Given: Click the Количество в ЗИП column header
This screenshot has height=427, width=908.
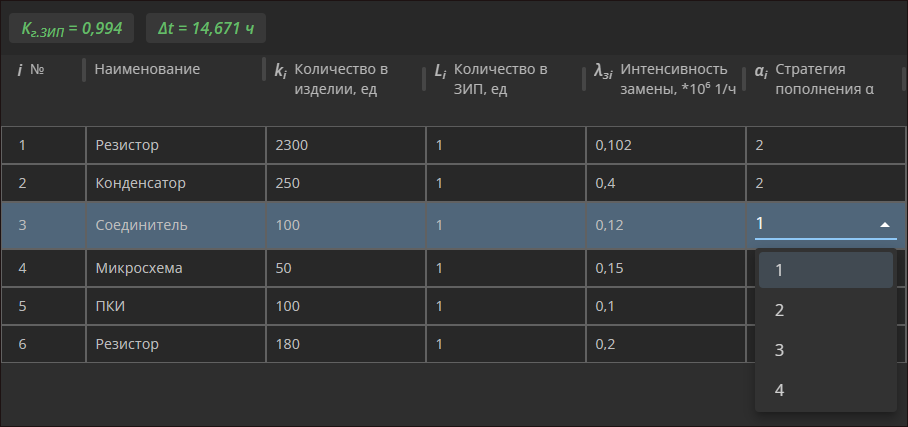Looking at the screenshot, I should 491,79.
